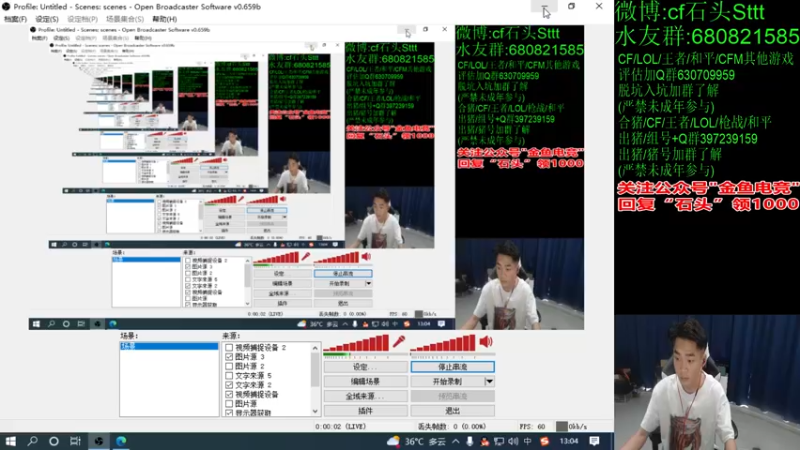Screen dimensions: 800x450
Task: Uncheck the 图片源 3 source
Action: pyautogui.click(x=229, y=357)
